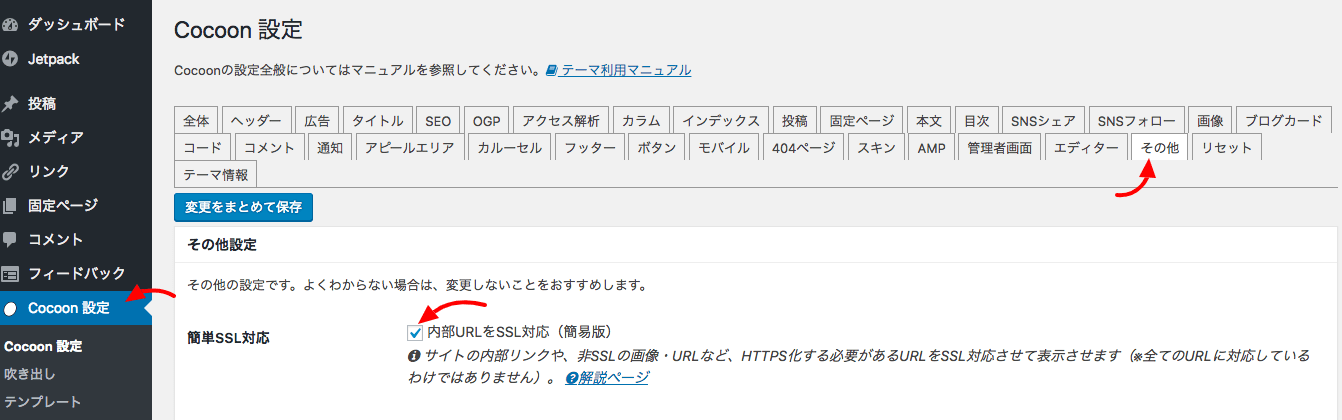Select the その他 tab
The height and width of the screenshot is (420, 1342).
click(x=1160, y=148)
